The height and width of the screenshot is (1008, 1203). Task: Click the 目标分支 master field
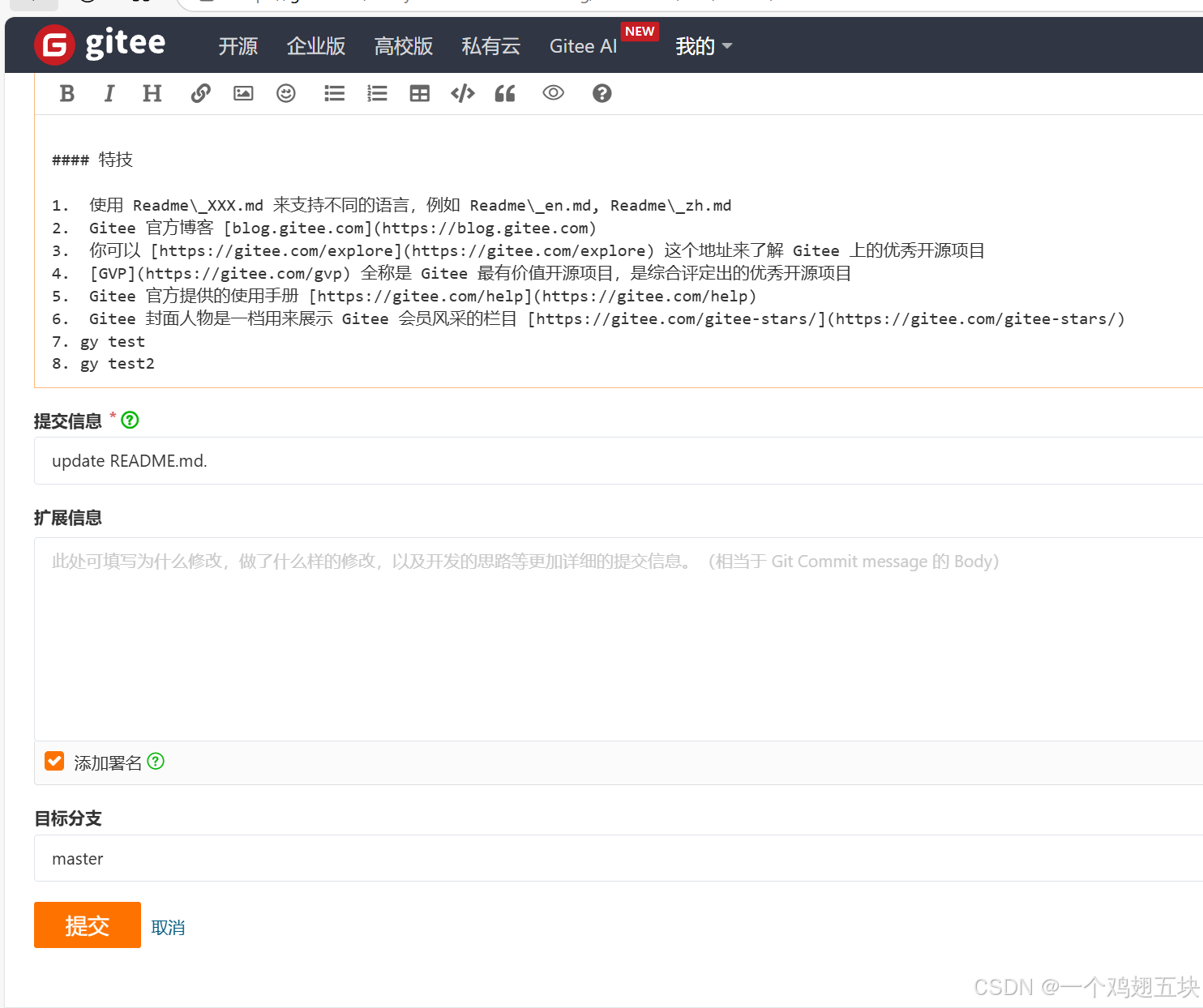tap(619, 858)
